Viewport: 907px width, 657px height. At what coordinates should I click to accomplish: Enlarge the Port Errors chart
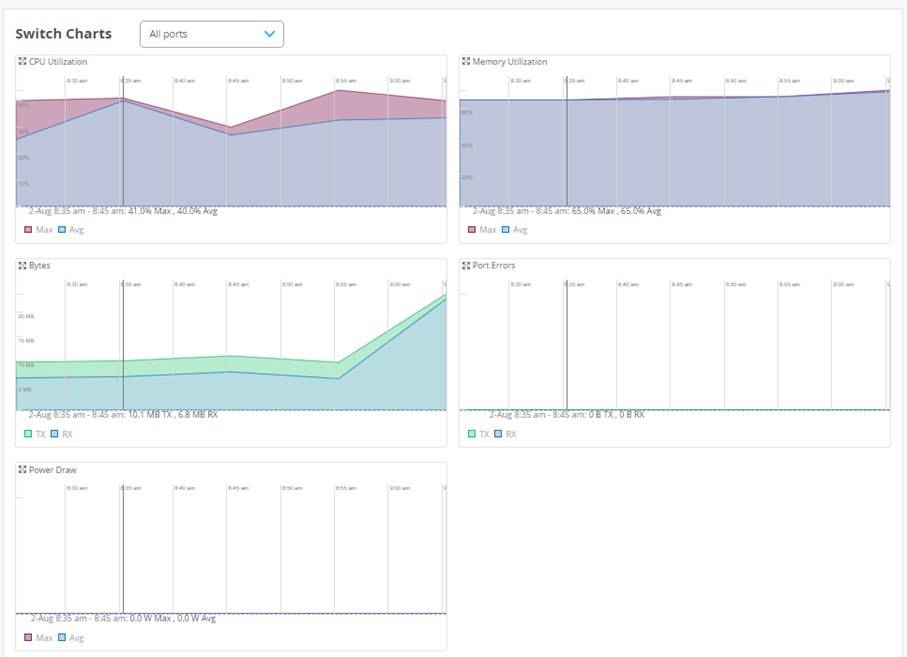(x=465, y=266)
